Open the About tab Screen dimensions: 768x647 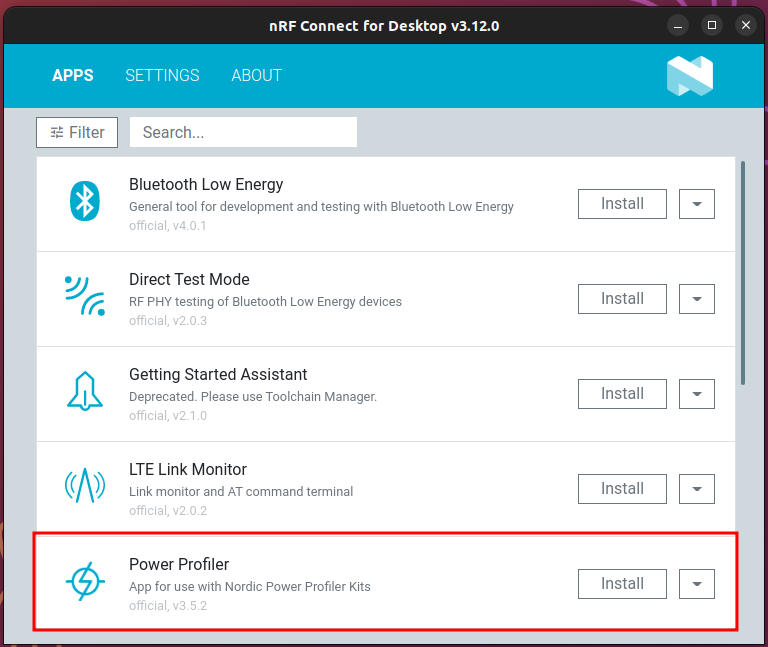(256, 76)
